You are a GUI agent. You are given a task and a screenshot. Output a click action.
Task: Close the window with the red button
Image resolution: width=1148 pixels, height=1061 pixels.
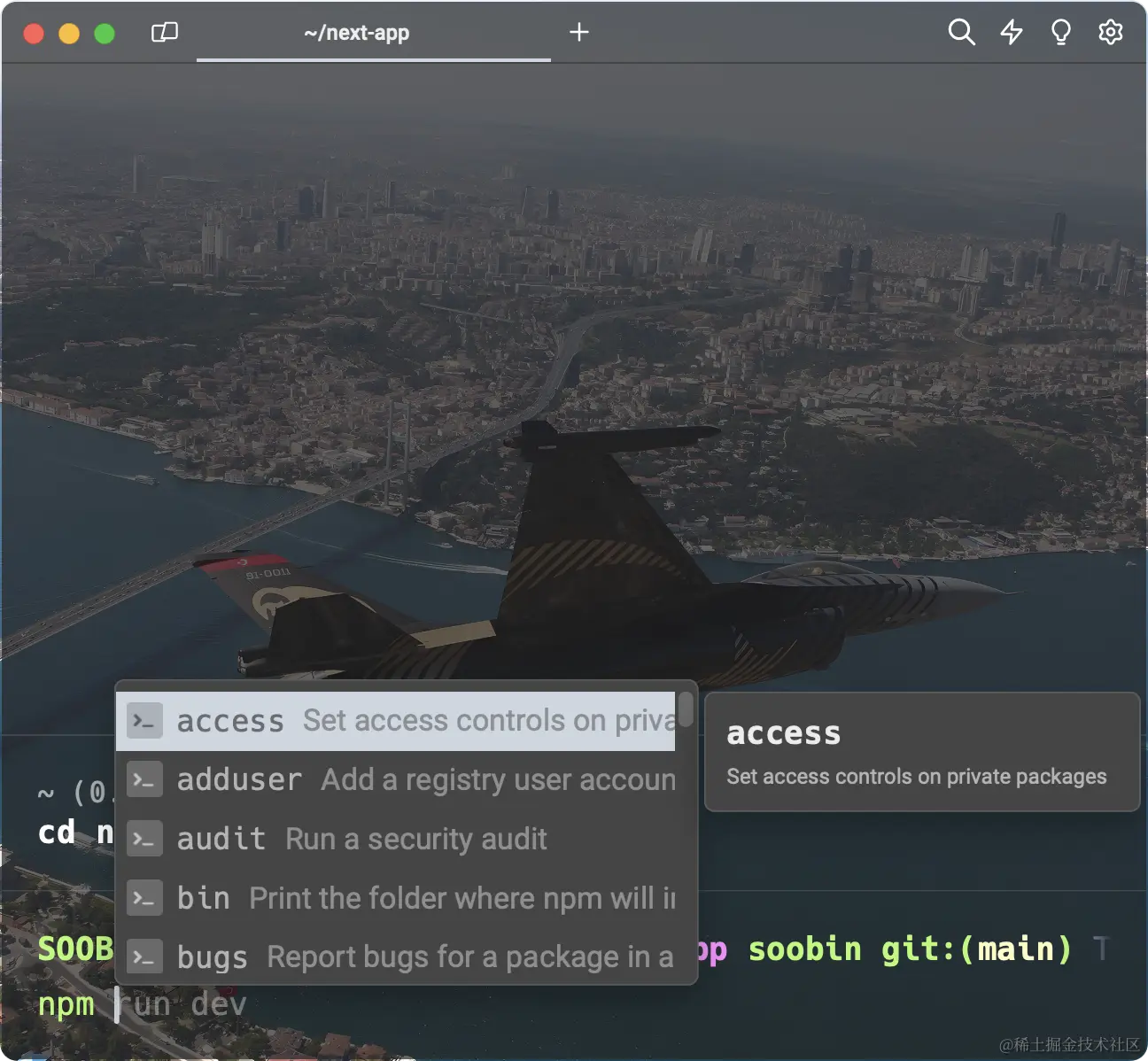tap(34, 34)
